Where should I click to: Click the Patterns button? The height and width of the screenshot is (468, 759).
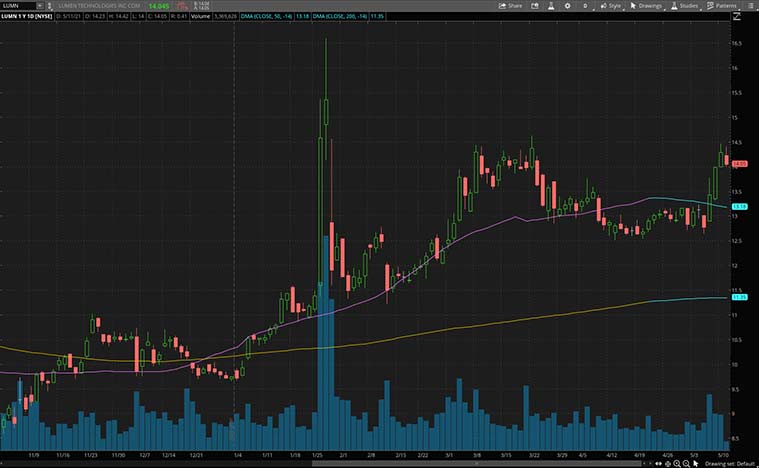pyautogui.click(x=724, y=5)
